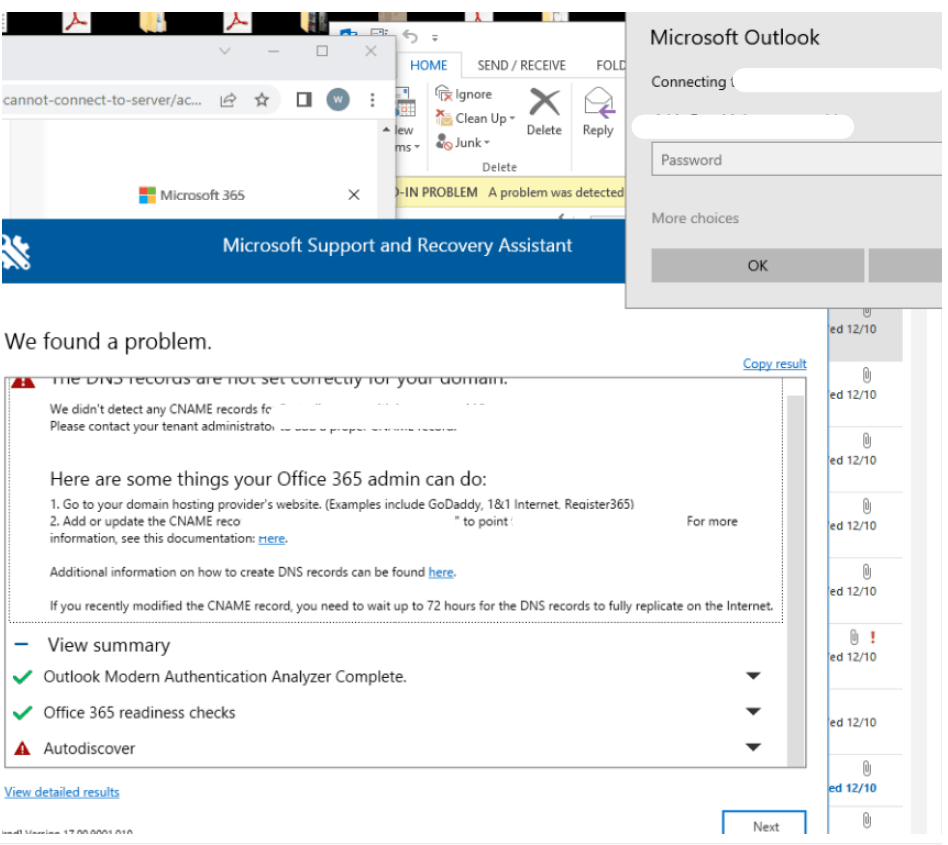Collapse the View summary section

coord(22,644)
